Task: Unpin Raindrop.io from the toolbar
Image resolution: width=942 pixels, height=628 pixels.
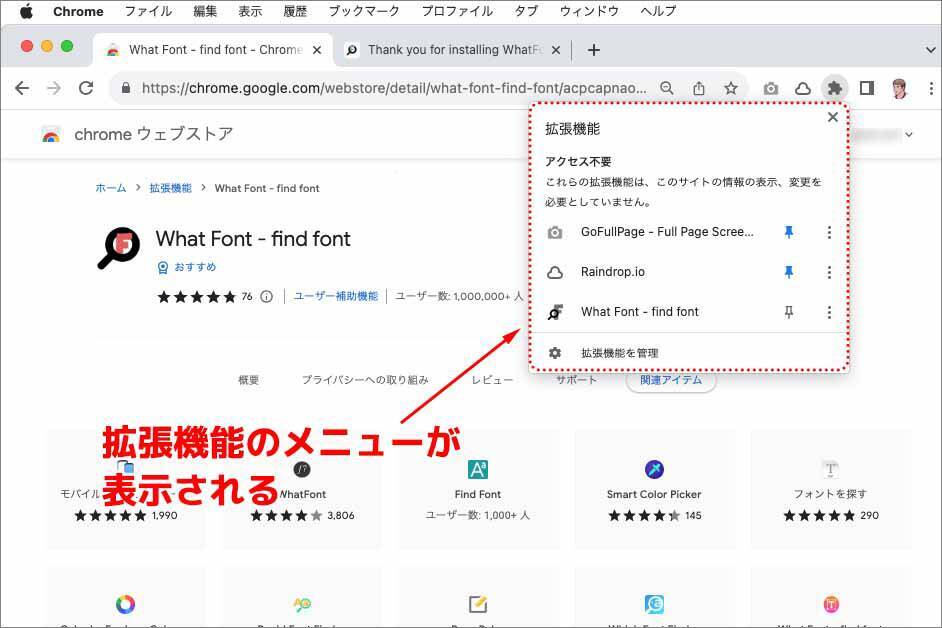Action: coord(788,272)
